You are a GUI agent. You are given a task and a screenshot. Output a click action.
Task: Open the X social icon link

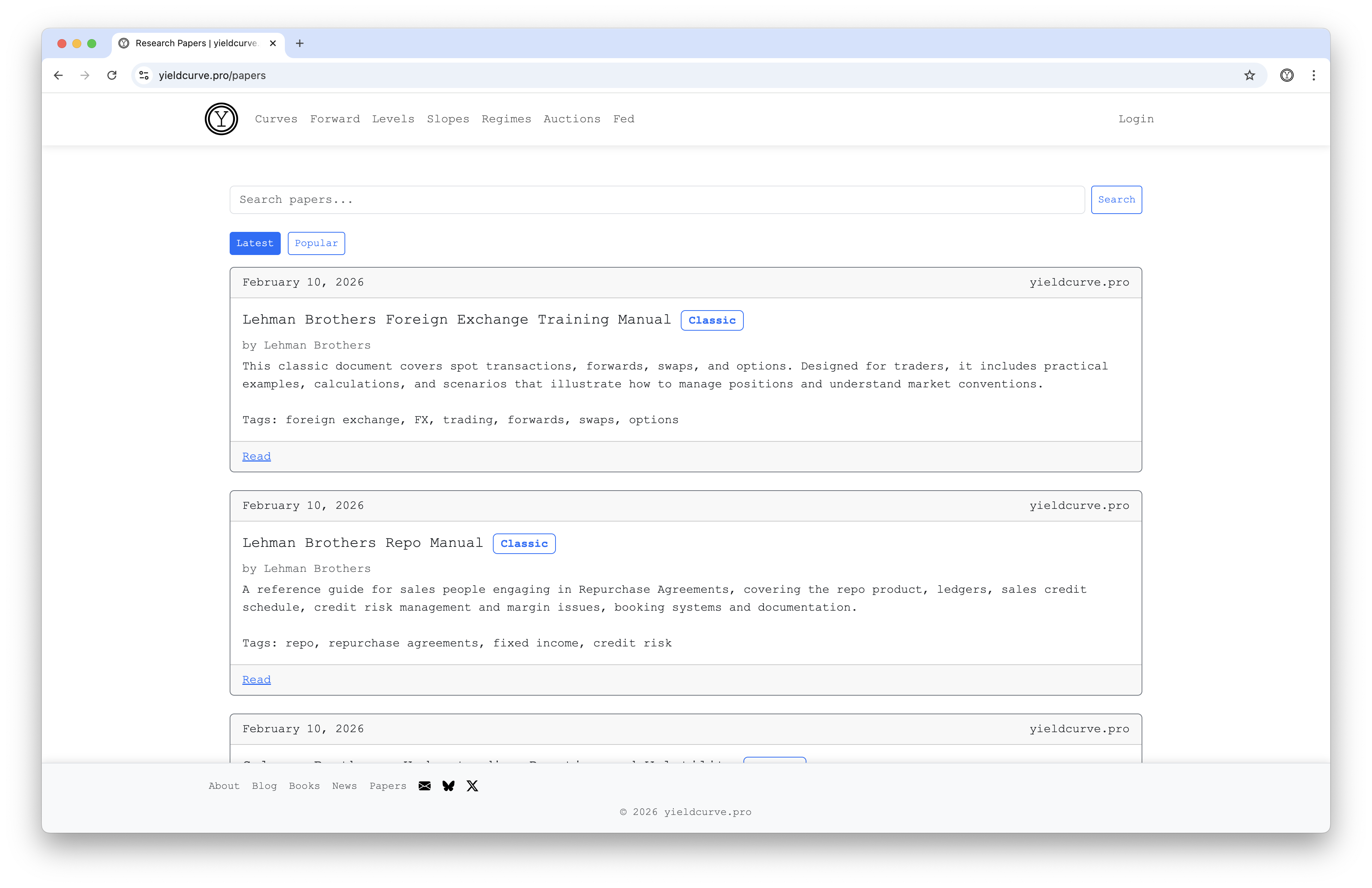pyautogui.click(x=472, y=786)
